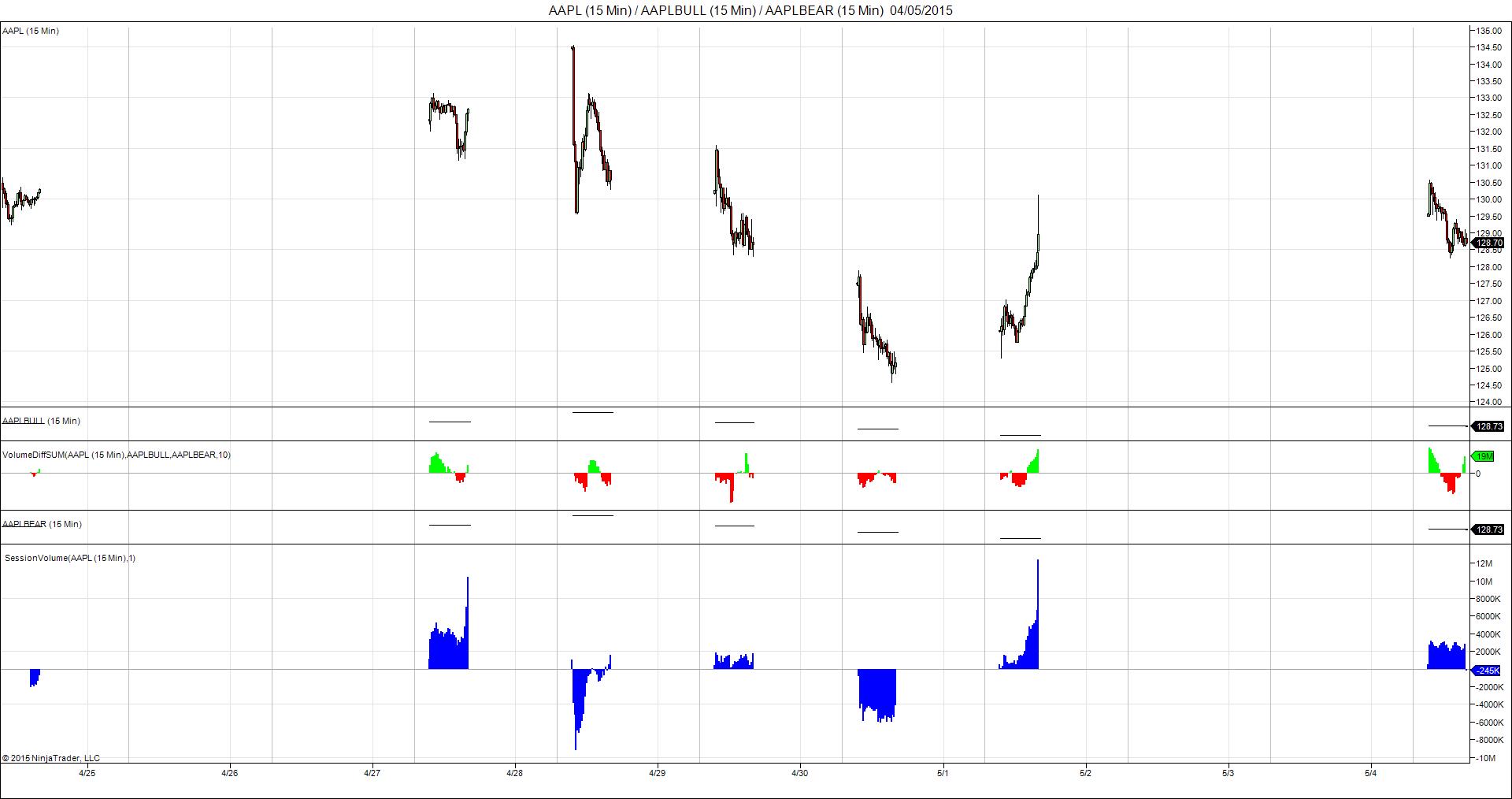Click the 4/26 date on the time axis
This screenshot has width=1512, height=799.
point(230,773)
